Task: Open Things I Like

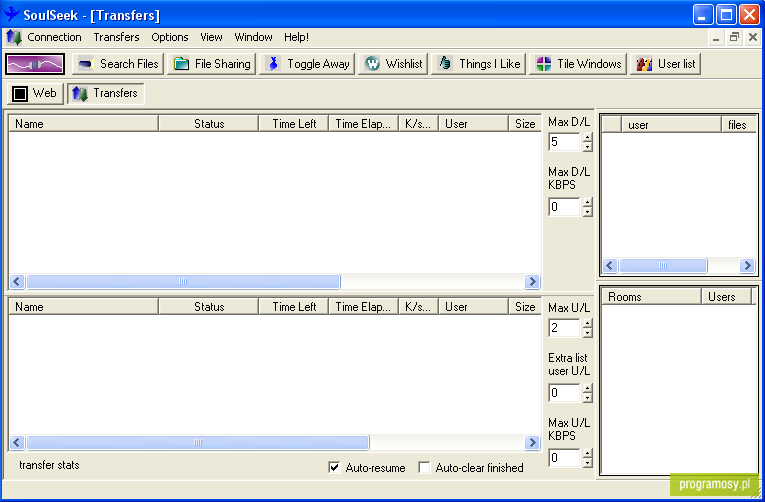Action: pos(479,64)
